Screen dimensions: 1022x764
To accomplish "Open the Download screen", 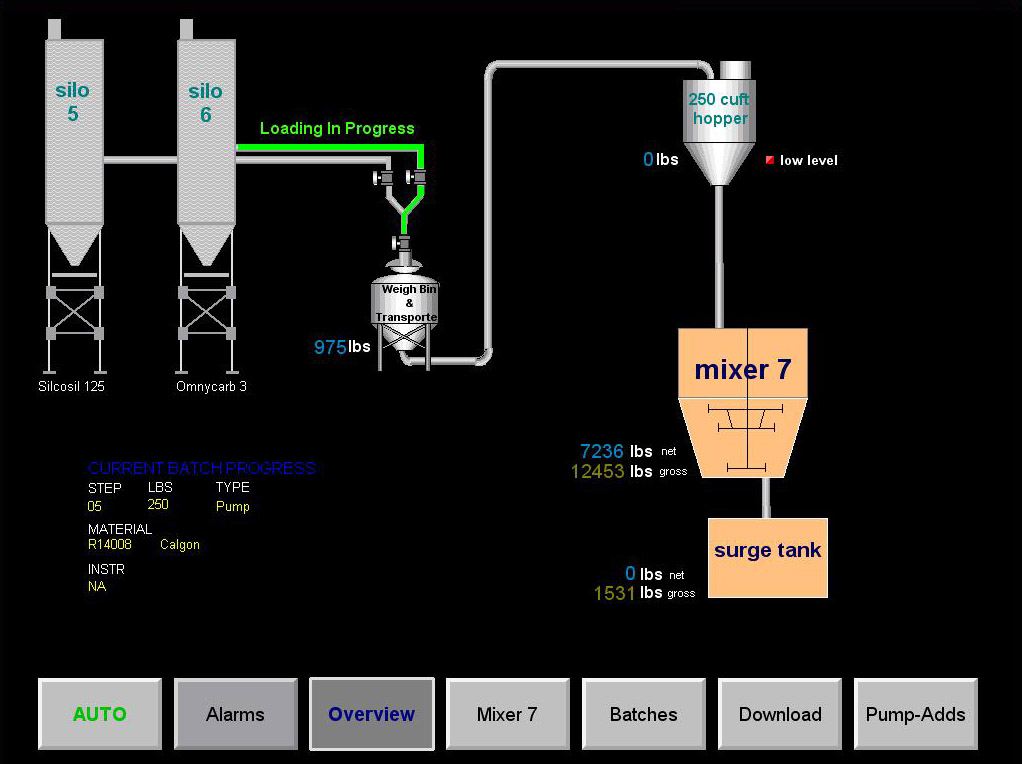I will (780, 714).
